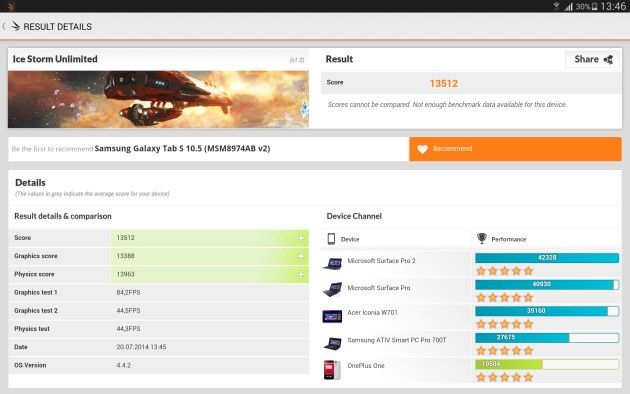Tap the Device Channel heading

pos(354,216)
